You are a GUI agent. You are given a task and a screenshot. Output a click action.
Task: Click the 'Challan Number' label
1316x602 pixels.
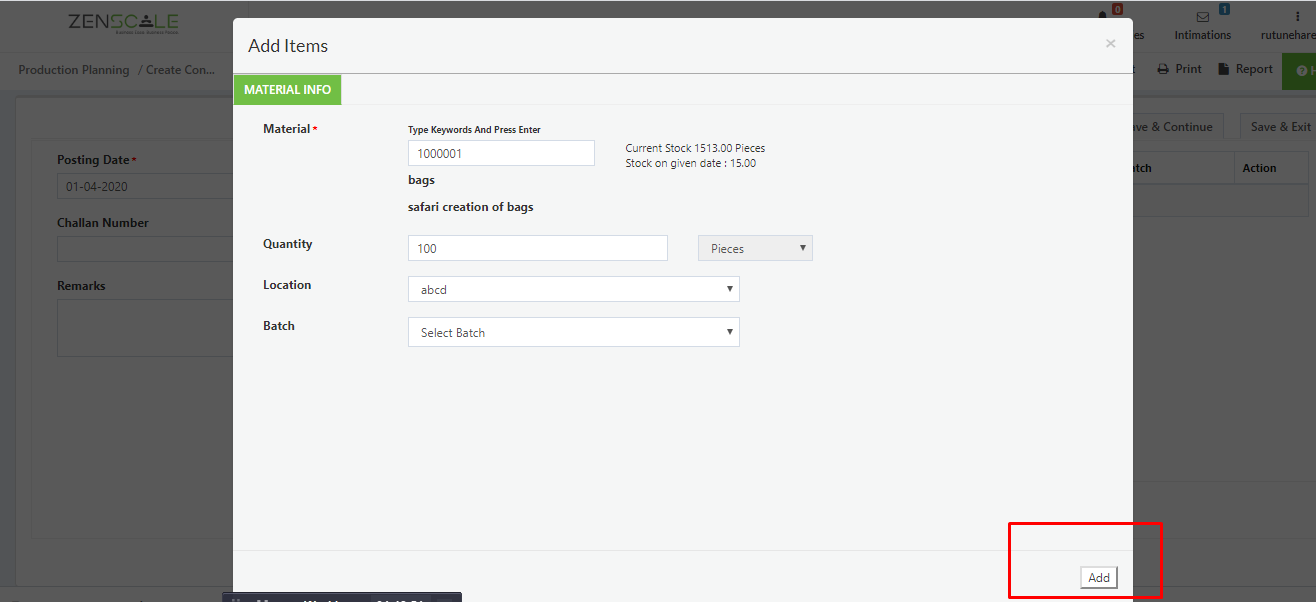click(103, 223)
